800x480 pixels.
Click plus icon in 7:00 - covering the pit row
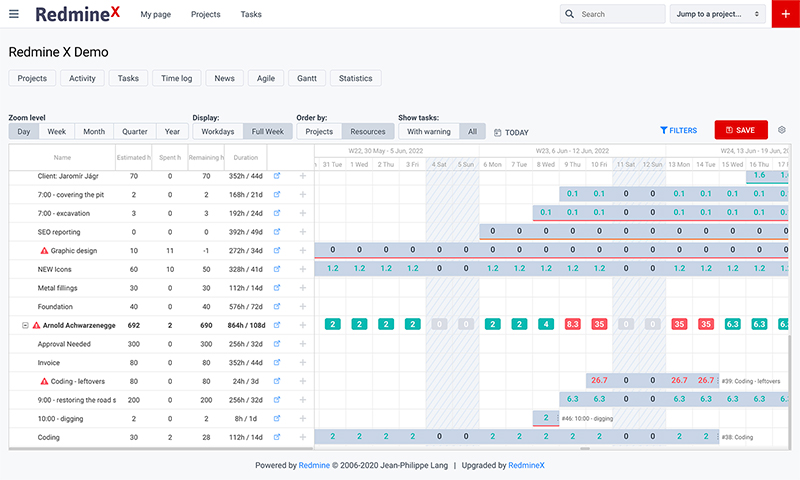coord(303,194)
